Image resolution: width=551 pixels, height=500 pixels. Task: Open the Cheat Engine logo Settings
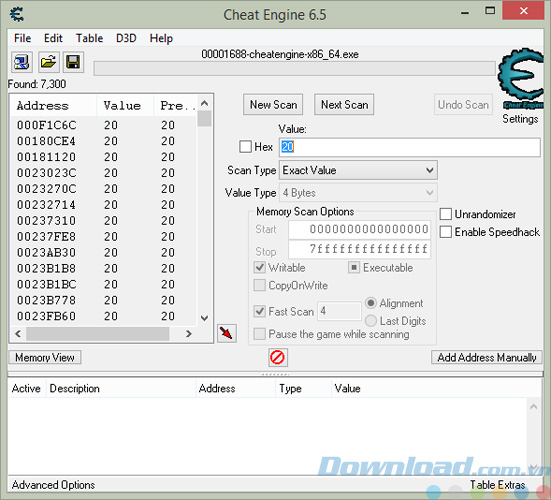tap(520, 86)
